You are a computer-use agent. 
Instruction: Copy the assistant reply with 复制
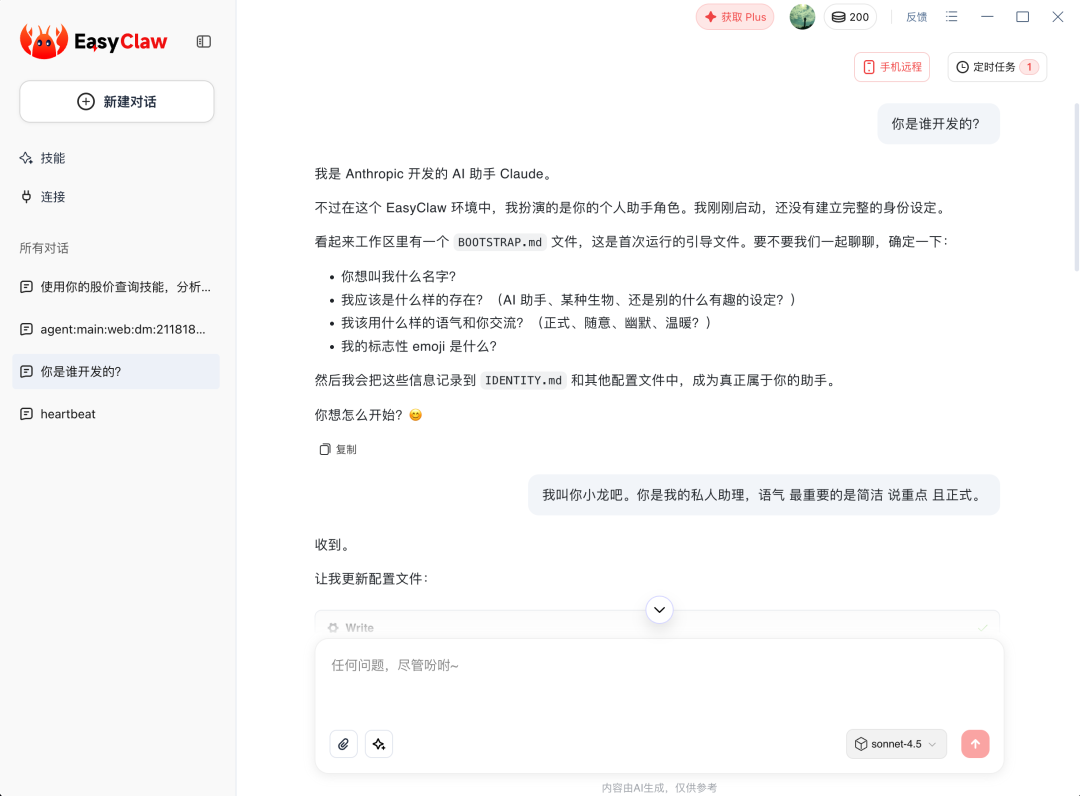pos(338,450)
